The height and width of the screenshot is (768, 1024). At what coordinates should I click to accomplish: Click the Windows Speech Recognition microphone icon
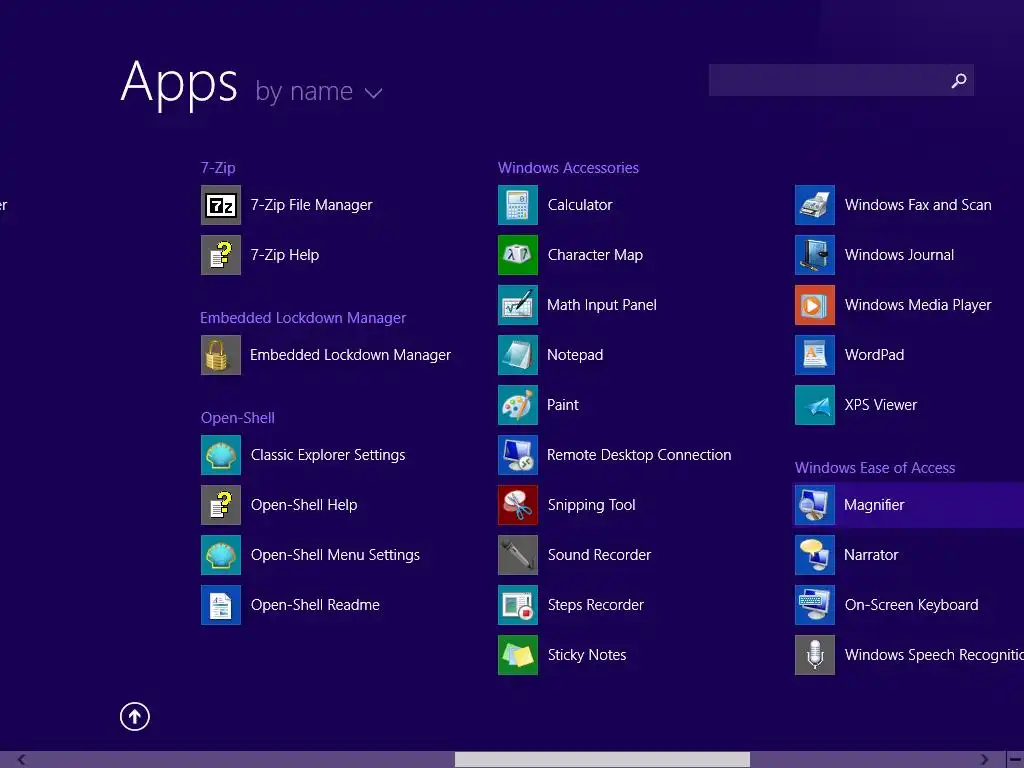click(815, 655)
